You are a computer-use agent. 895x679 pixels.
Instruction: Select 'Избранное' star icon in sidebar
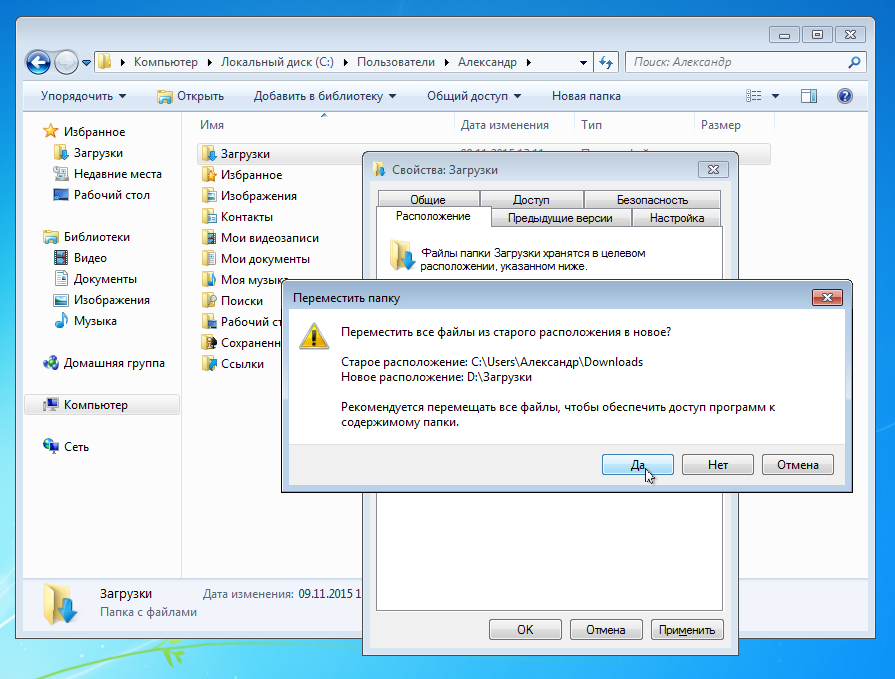[x=51, y=131]
